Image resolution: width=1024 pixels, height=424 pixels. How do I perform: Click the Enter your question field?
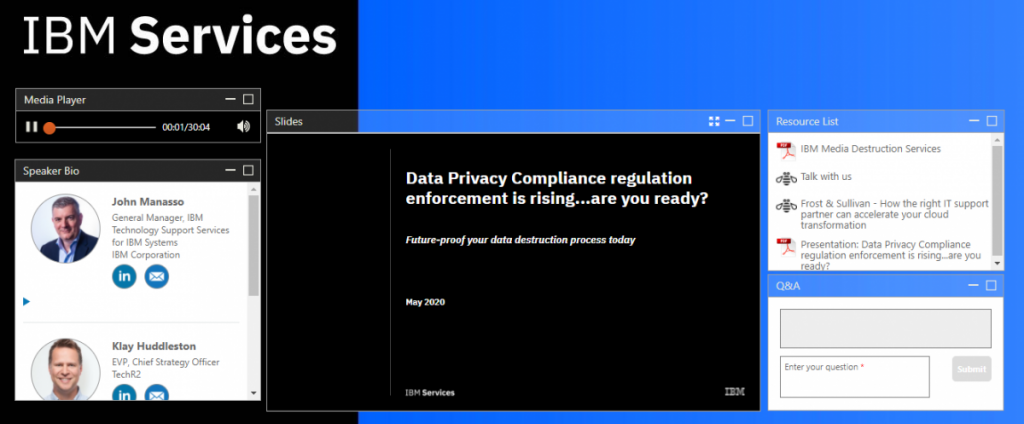[x=854, y=376]
